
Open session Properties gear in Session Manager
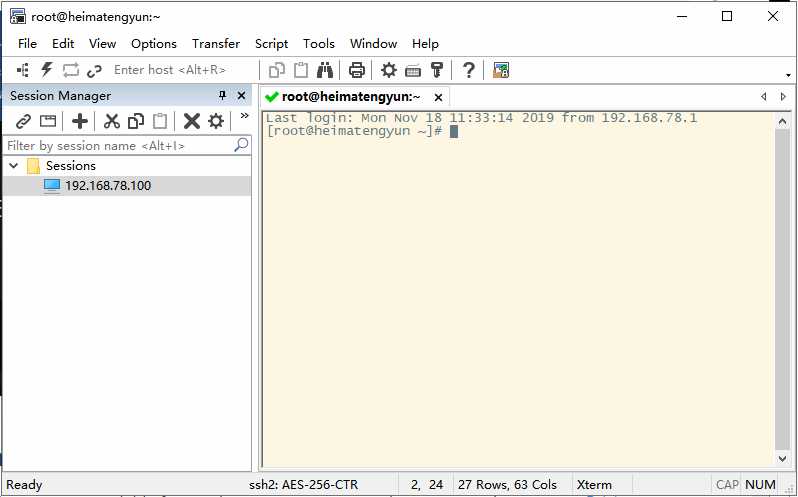click(216, 121)
